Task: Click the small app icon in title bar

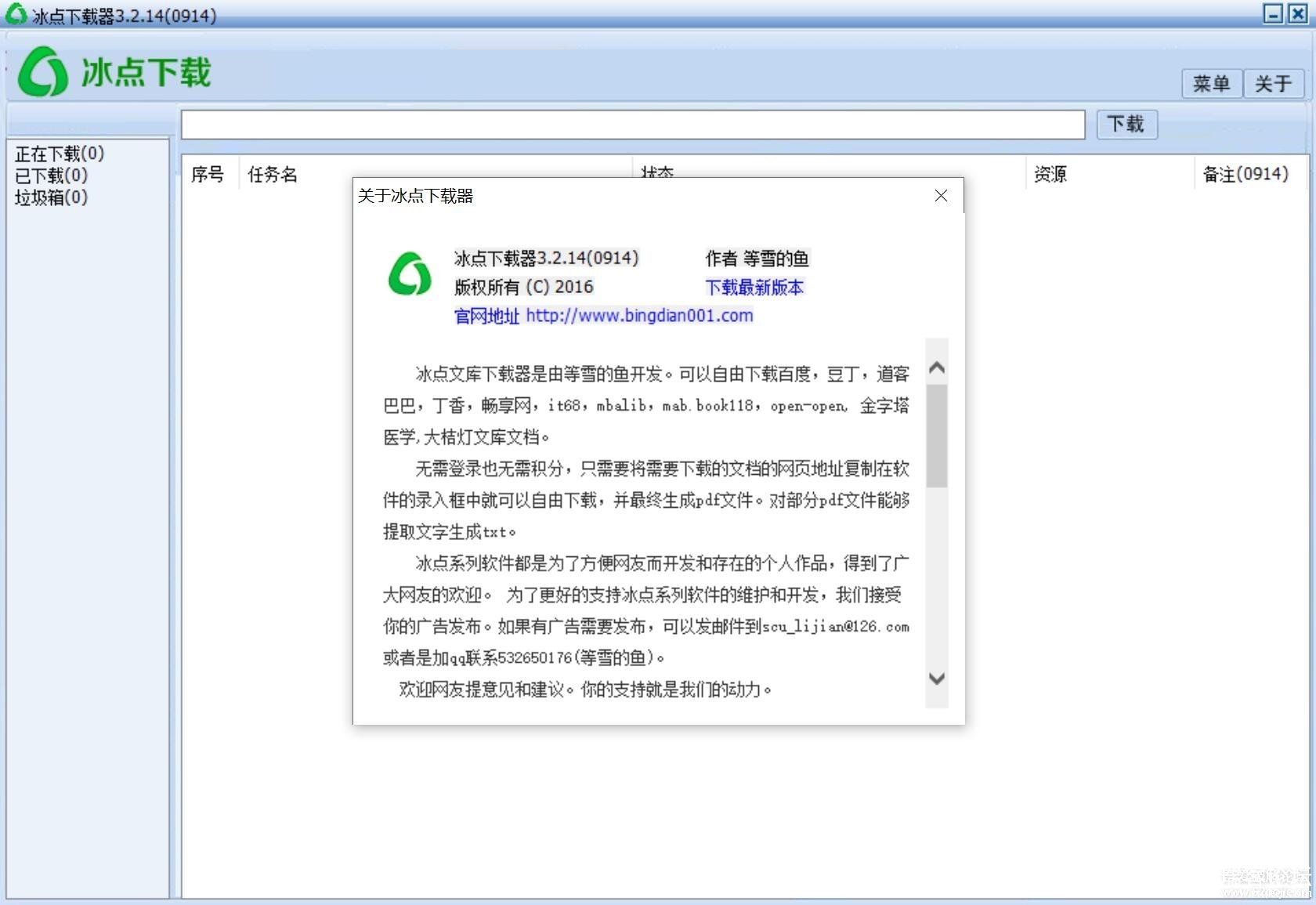Action: pos(15,14)
